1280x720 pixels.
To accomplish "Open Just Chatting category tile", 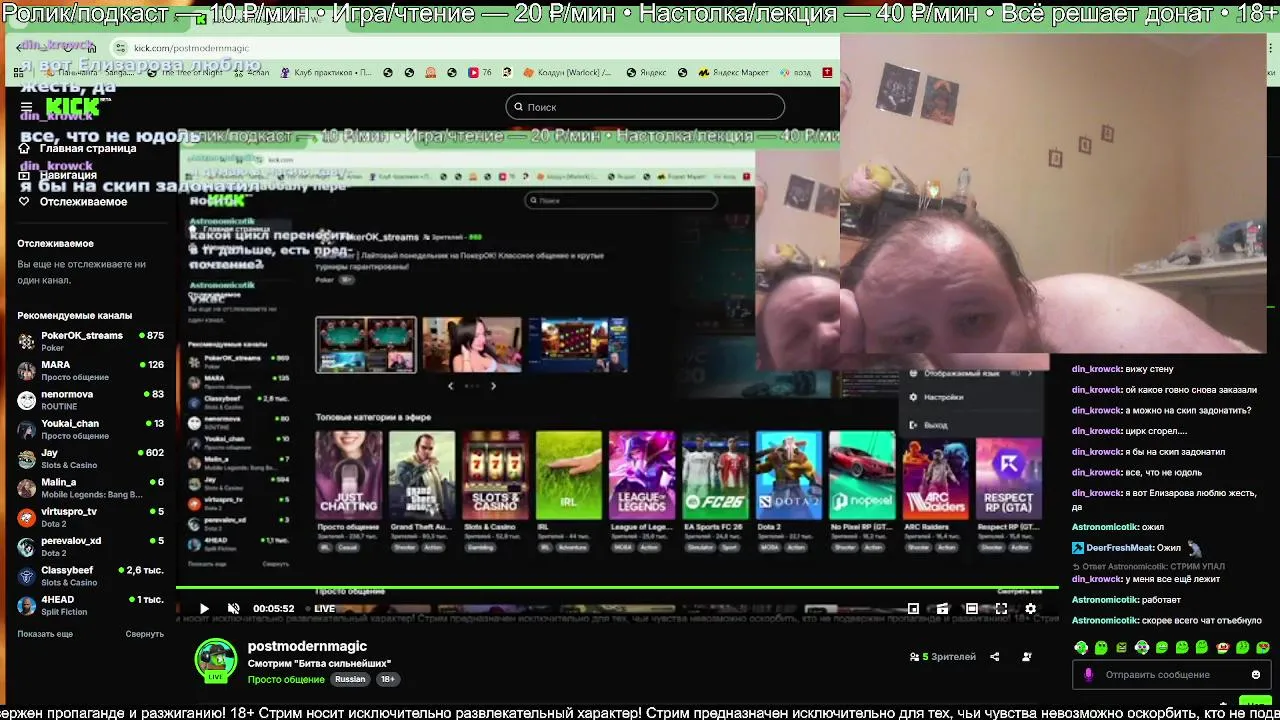I will (x=349, y=476).
